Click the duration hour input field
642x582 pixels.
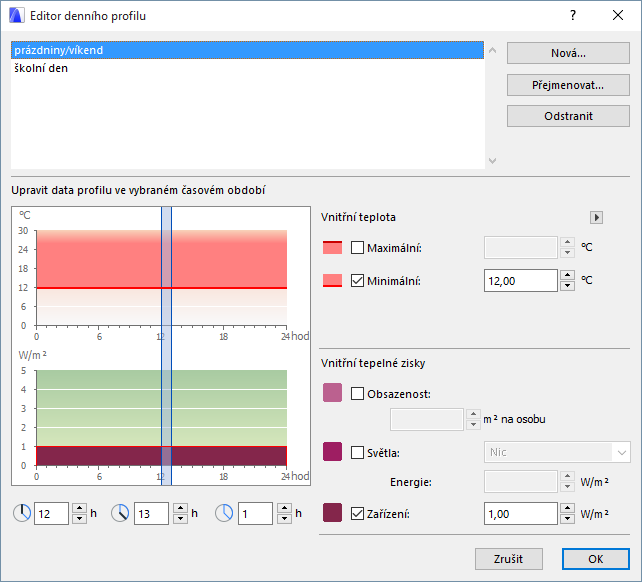pos(255,514)
